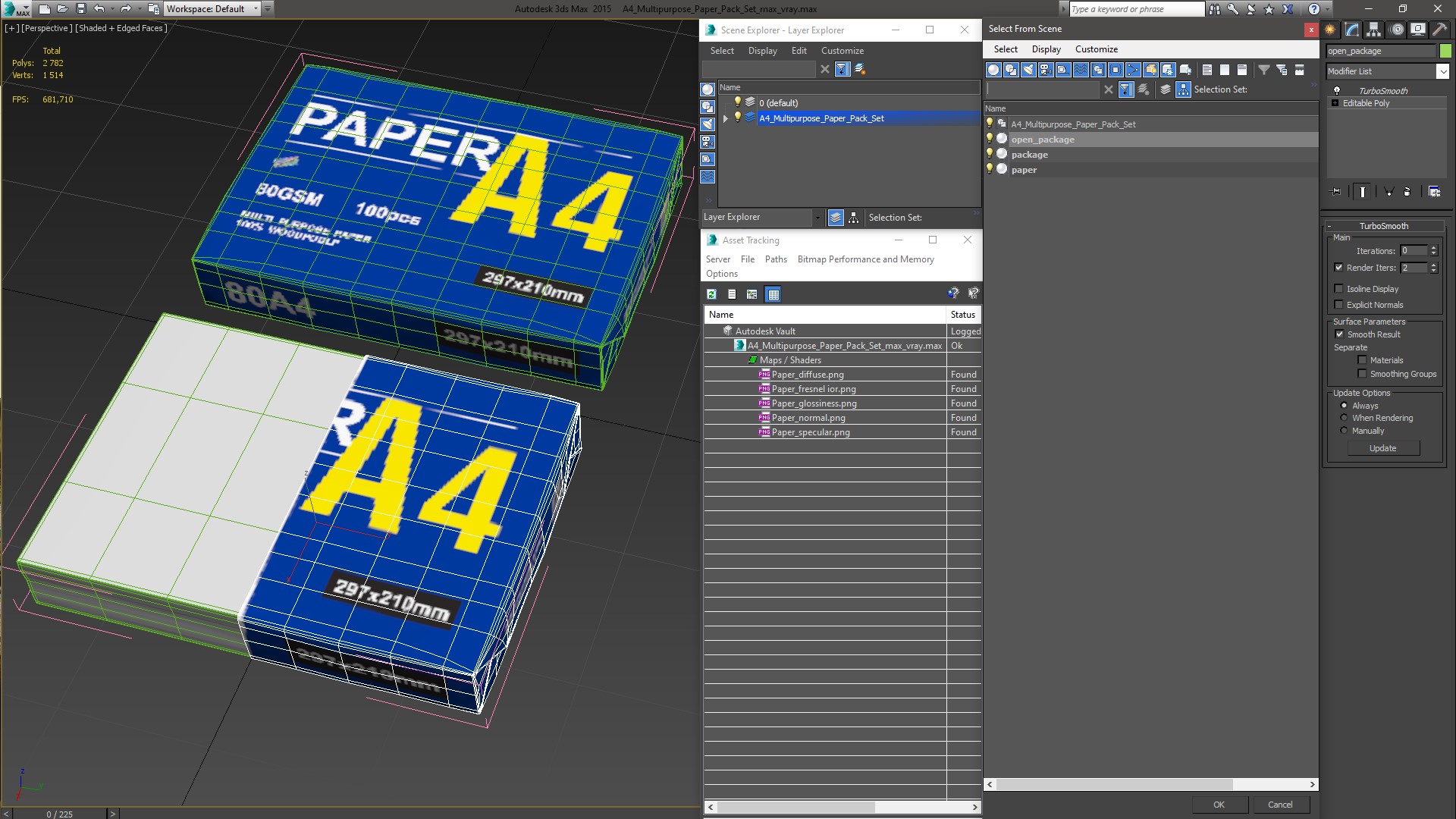Open the viewport [+] general menu

(x=11, y=28)
